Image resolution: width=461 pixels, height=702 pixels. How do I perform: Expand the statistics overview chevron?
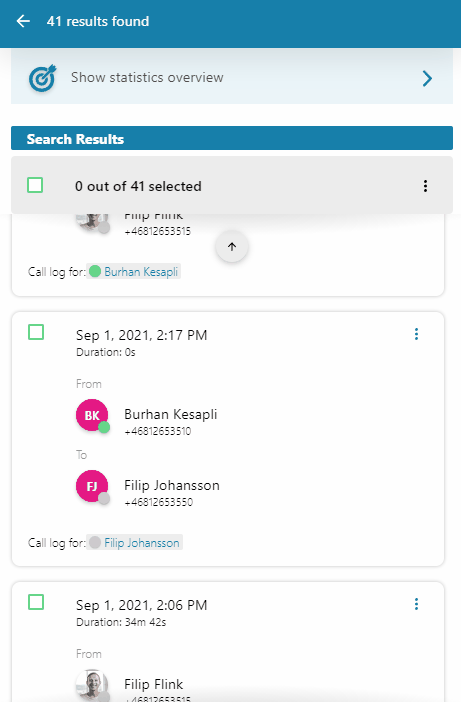pyautogui.click(x=427, y=78)
